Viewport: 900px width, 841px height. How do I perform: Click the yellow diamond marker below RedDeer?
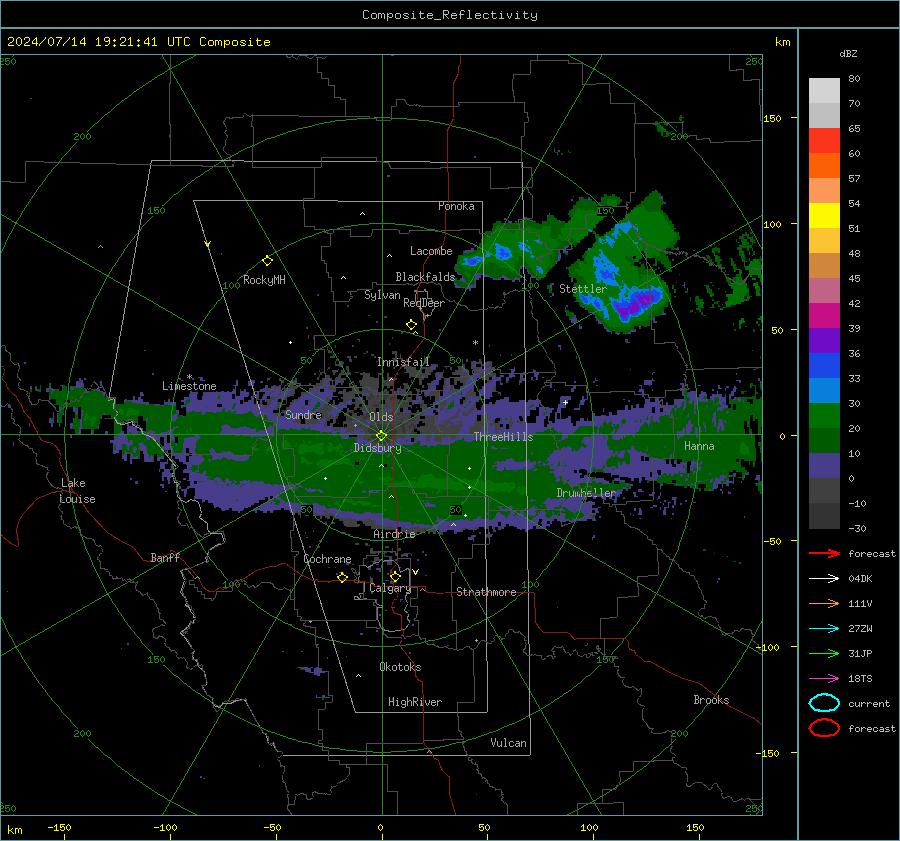pos(412,325)
